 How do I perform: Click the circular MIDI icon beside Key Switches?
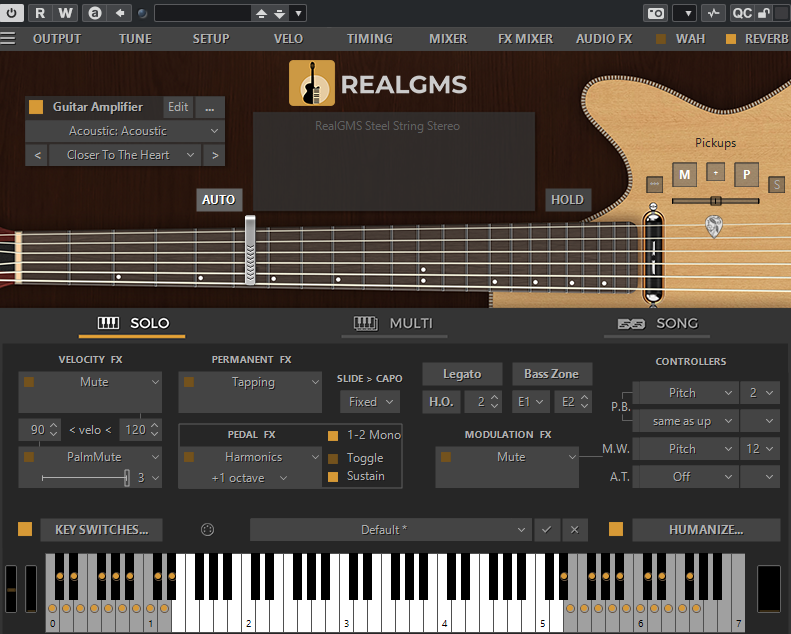(x=207, y=530)
